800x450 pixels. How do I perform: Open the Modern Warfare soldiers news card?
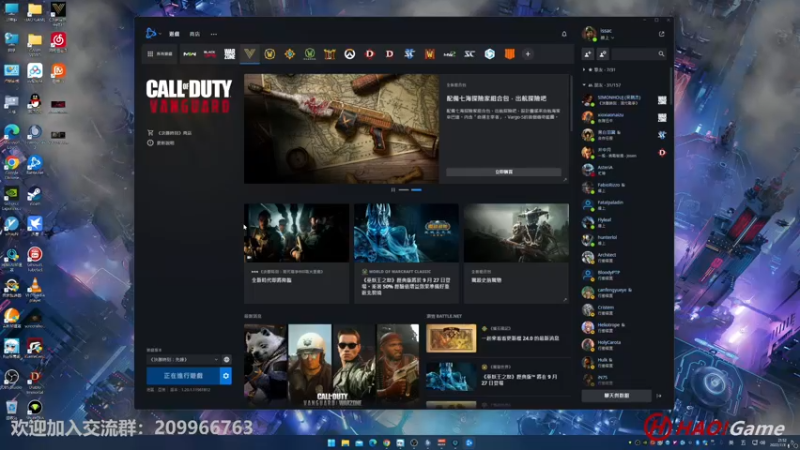[296, 253]
